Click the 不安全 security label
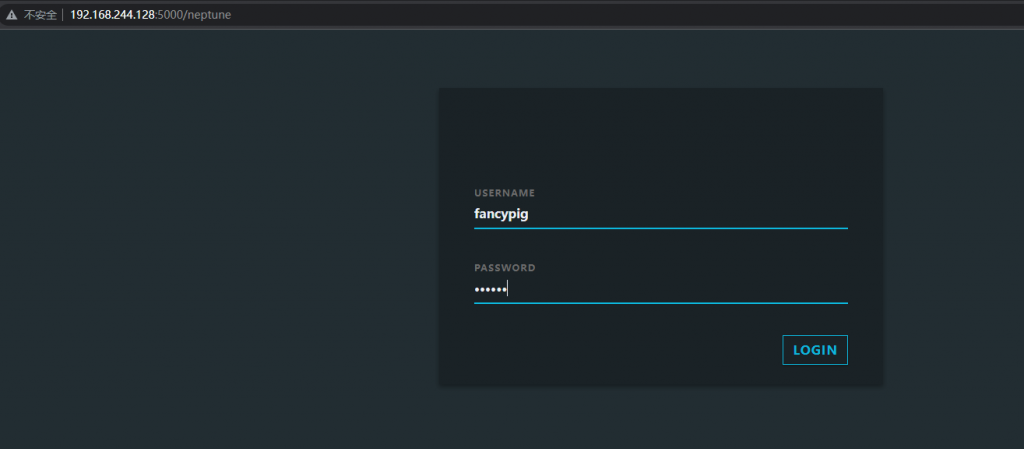This screenshot has height=449, width=1024. [38, 15]
